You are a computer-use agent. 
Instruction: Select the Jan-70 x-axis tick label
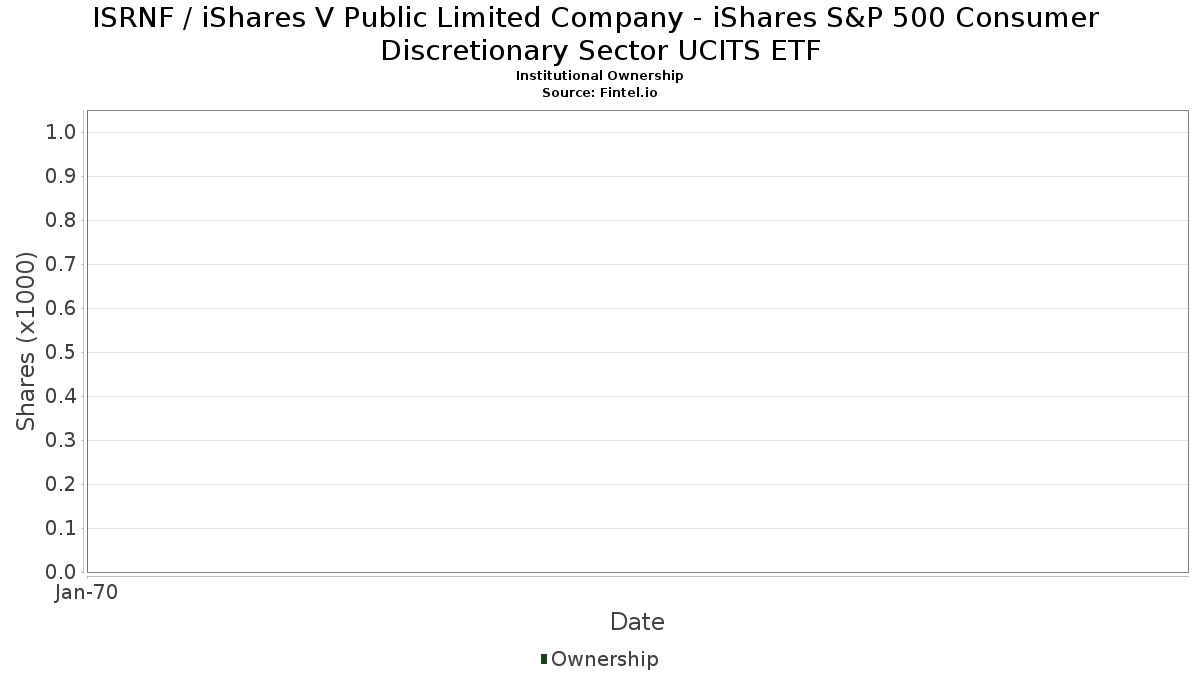(x=87, y=593)
